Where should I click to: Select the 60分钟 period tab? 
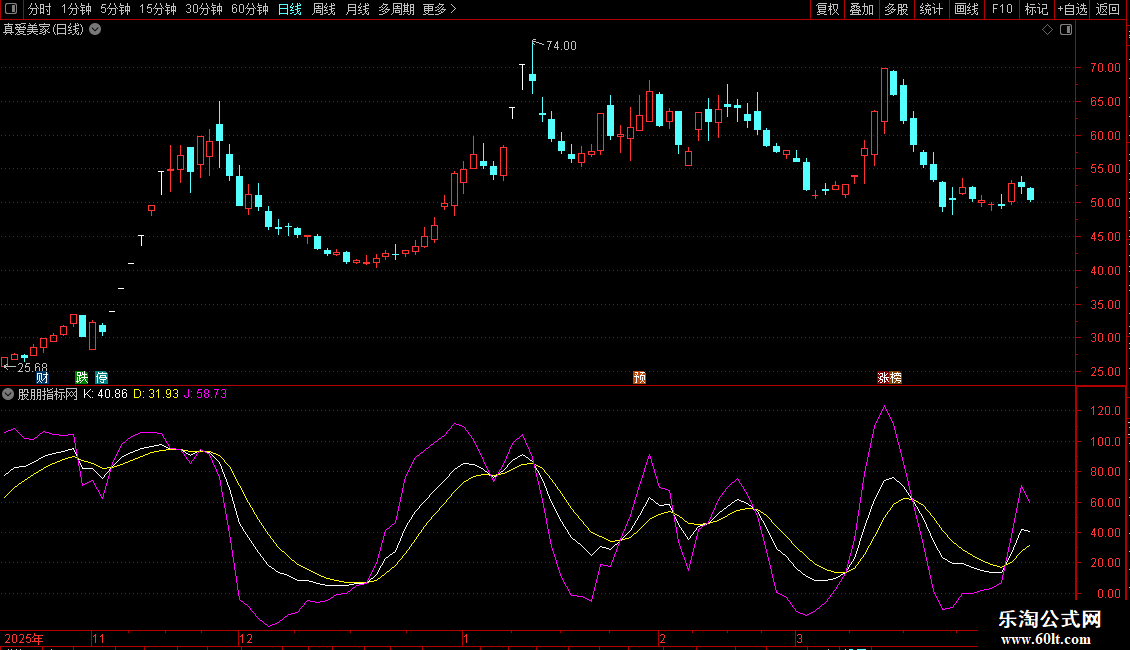tap(249, 9)
